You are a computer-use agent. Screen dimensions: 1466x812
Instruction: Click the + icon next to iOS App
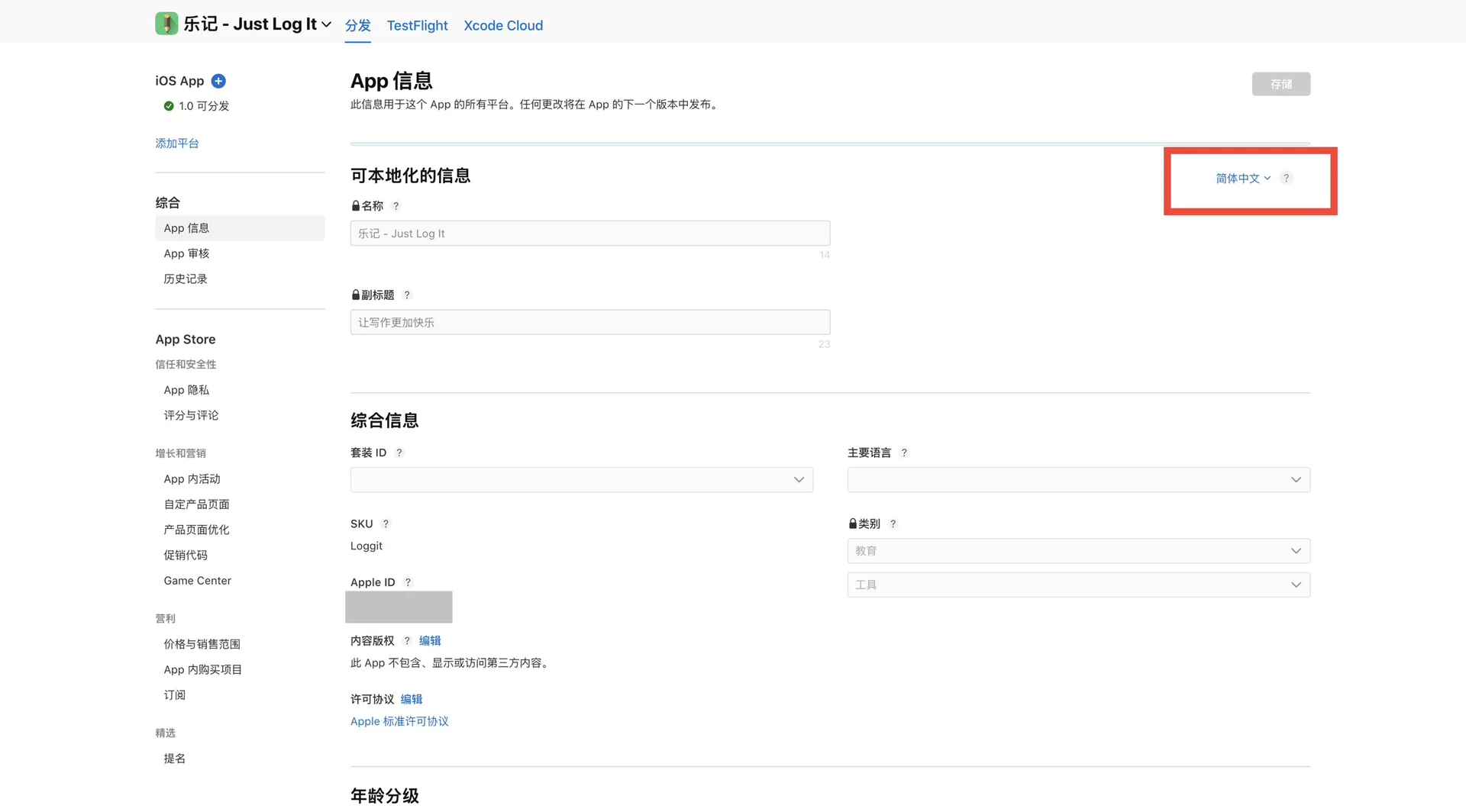click(218, 81)
